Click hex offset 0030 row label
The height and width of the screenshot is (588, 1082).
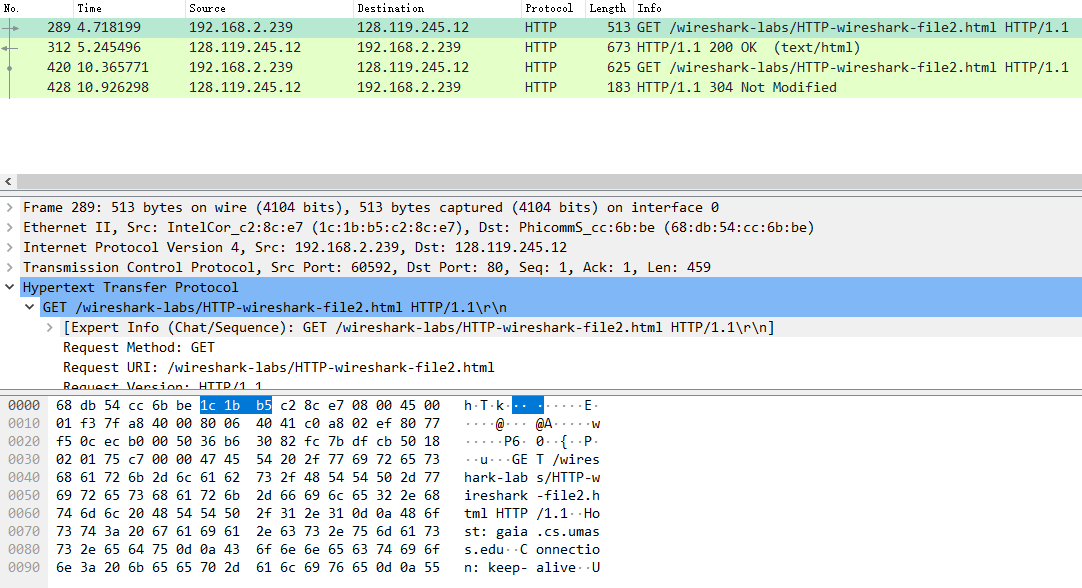pyautogui.click(x=24, y=460)
